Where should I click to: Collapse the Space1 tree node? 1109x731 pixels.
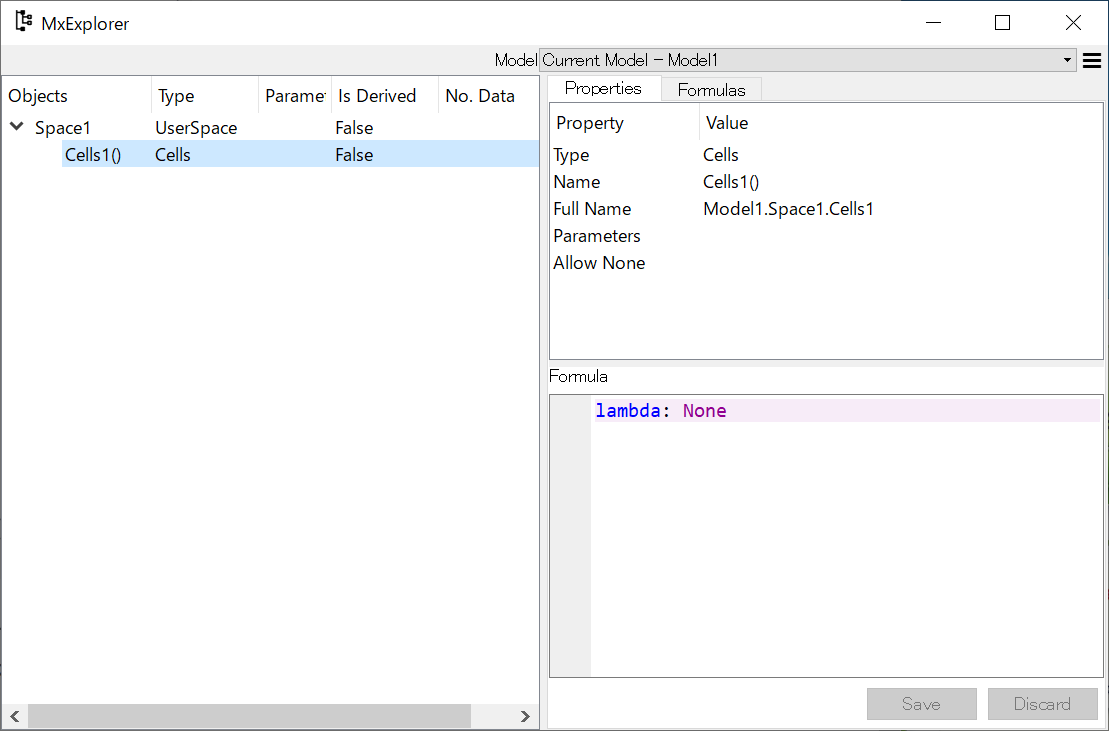(17, 127)
